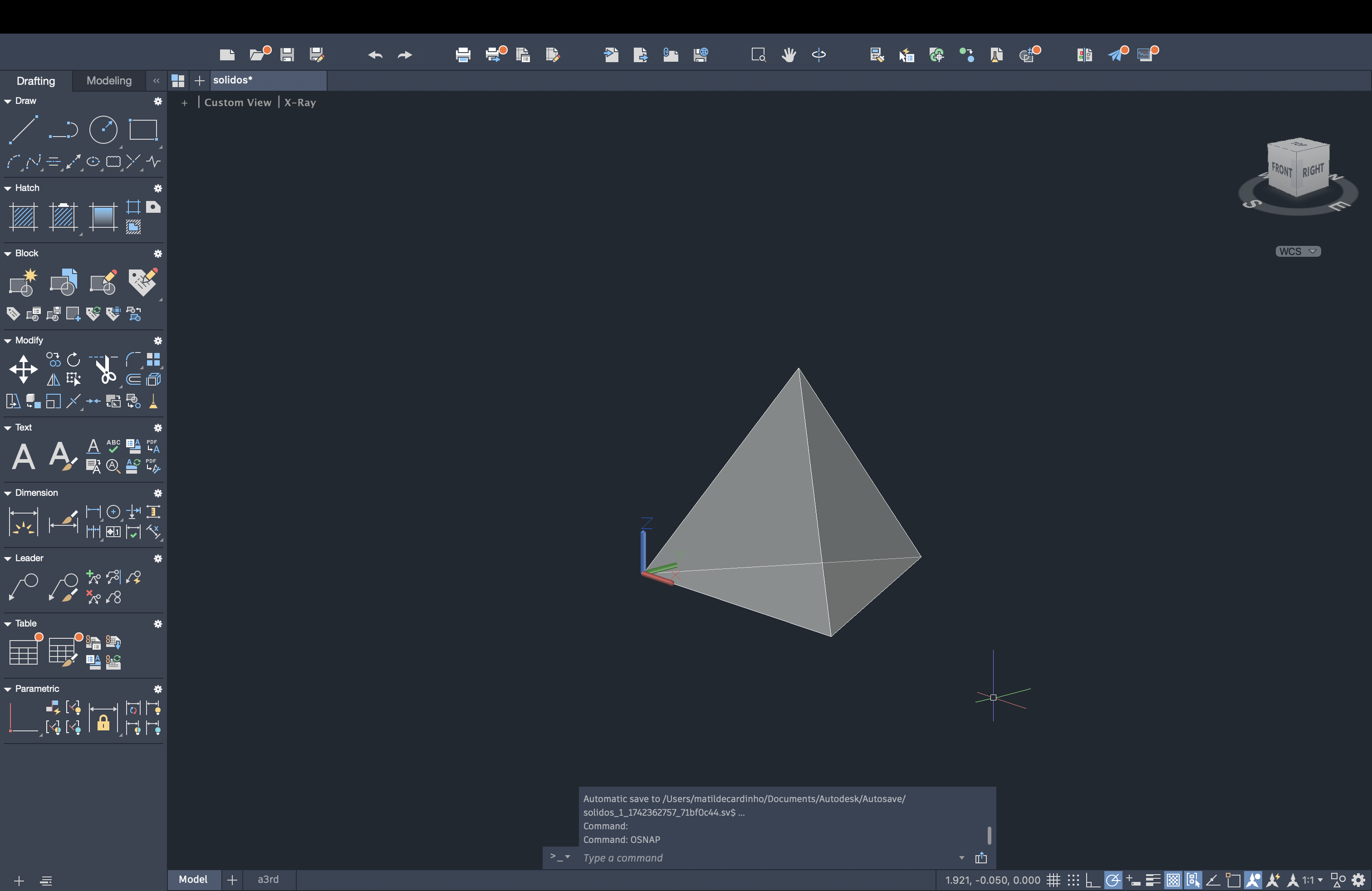Select the Line draw tool
This screenshot has width=1372, height=891.
(23, 129)
